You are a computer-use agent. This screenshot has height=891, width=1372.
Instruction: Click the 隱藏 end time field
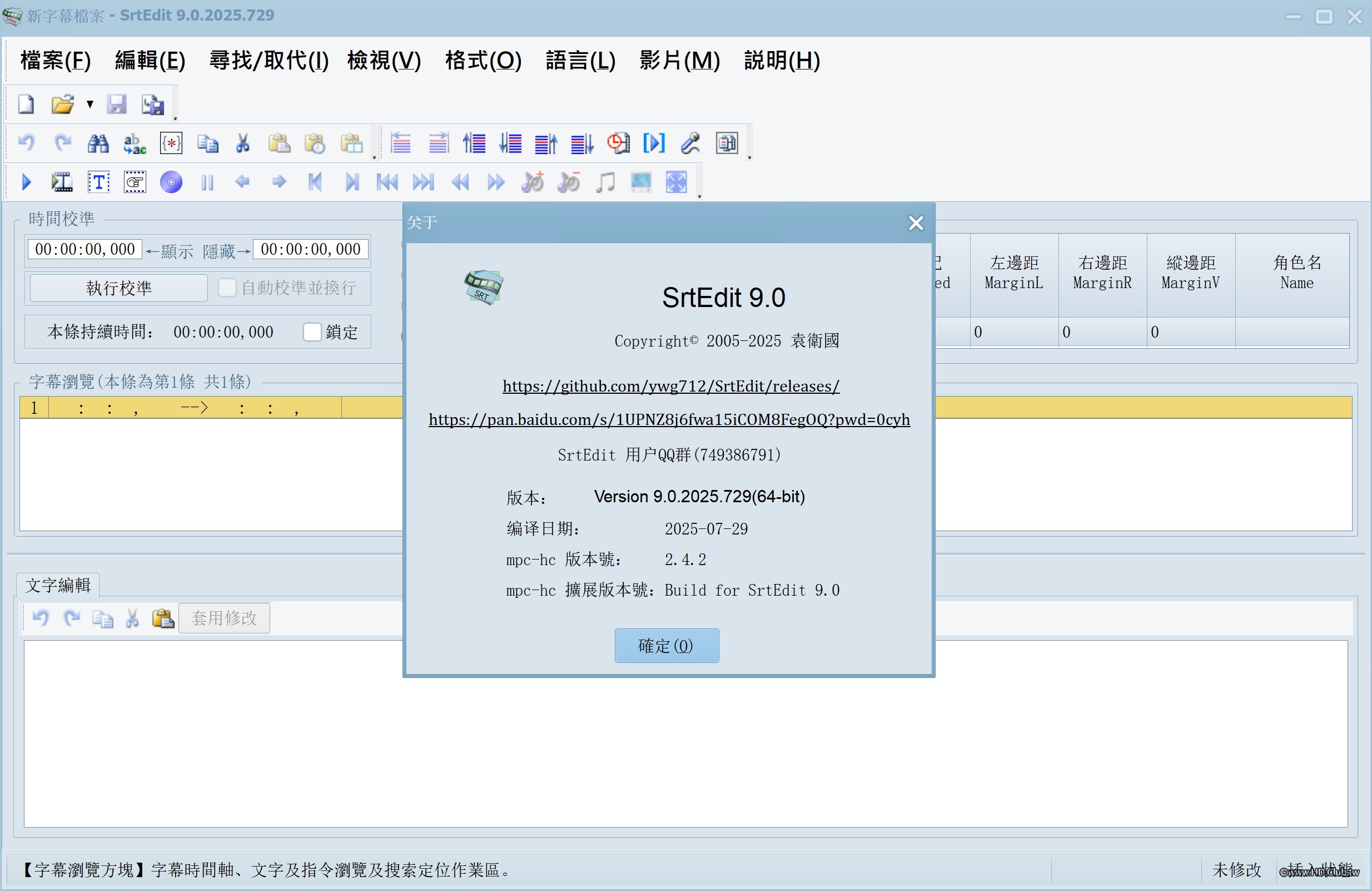click(311, 249)
